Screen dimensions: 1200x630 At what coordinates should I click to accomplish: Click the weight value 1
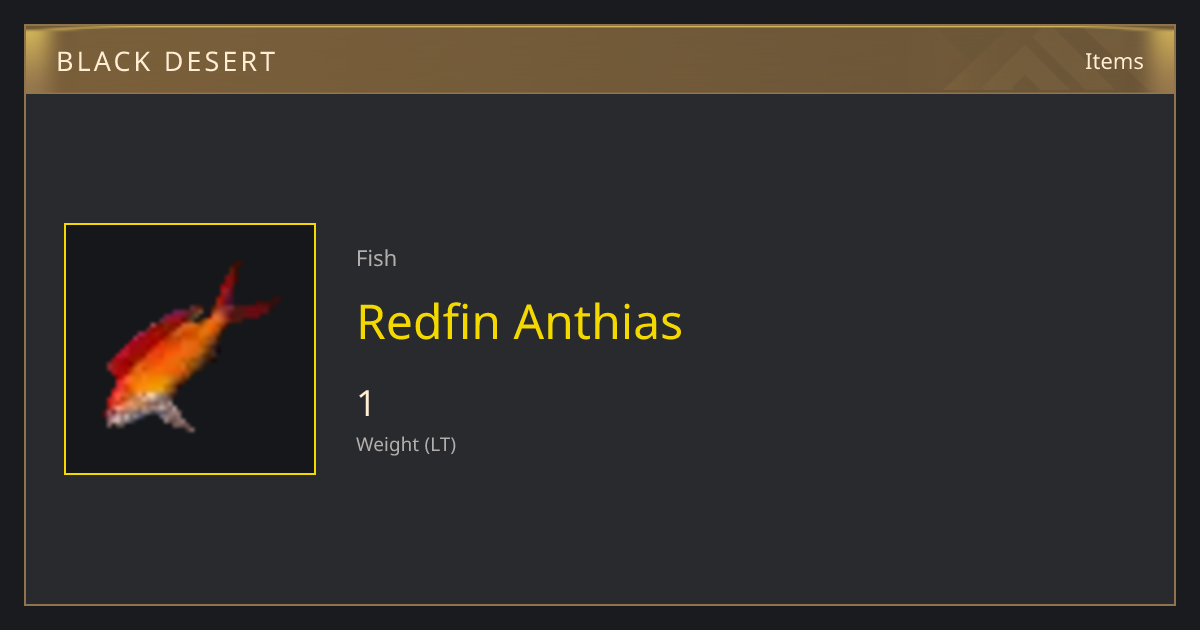pyautogui.click(x=366, y=404)
